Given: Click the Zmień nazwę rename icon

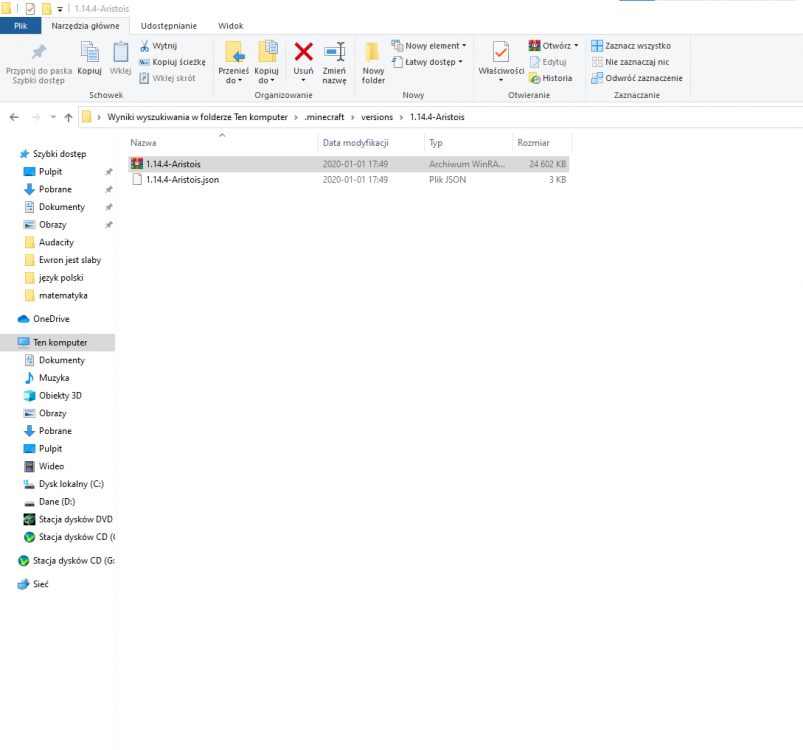Looking at the screenshot, I should coord(334,52).
